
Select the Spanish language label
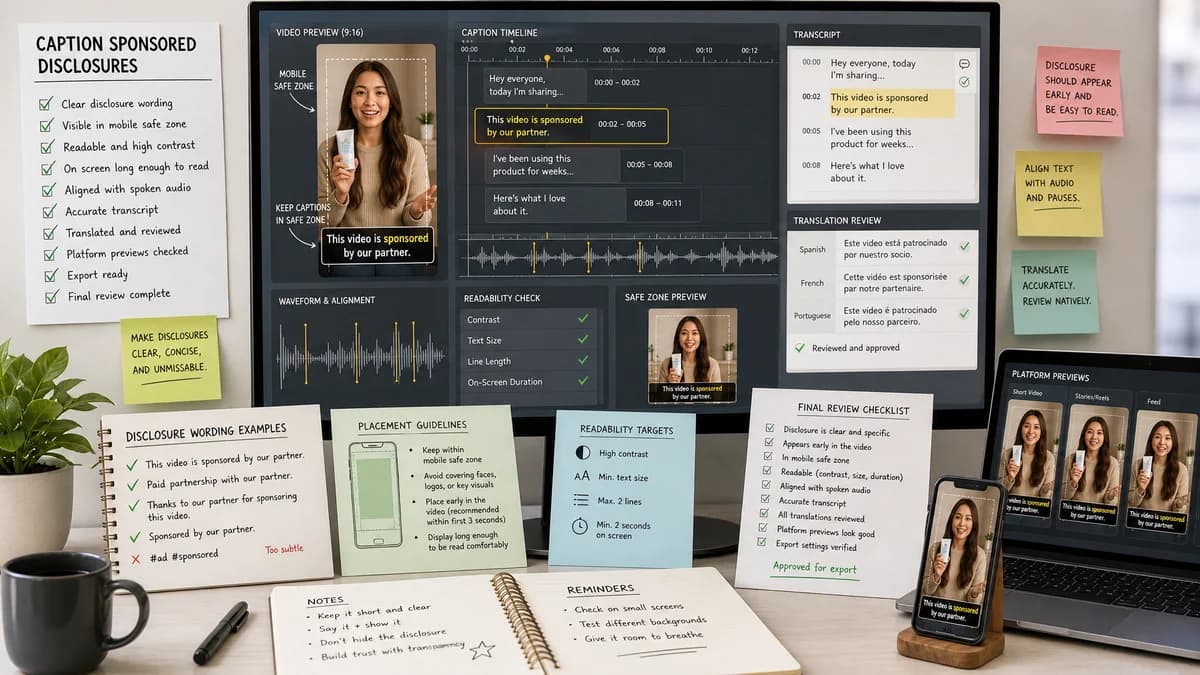click(812, 250)
